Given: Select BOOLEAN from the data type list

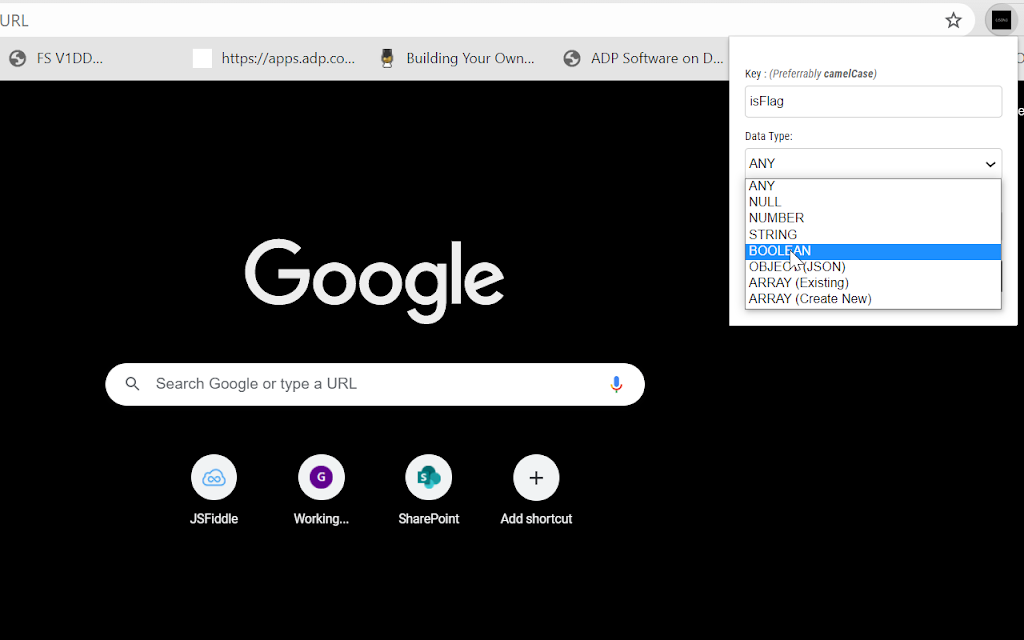Looking at the screenshot, I should pyautogui.click(x=873, y=251).
